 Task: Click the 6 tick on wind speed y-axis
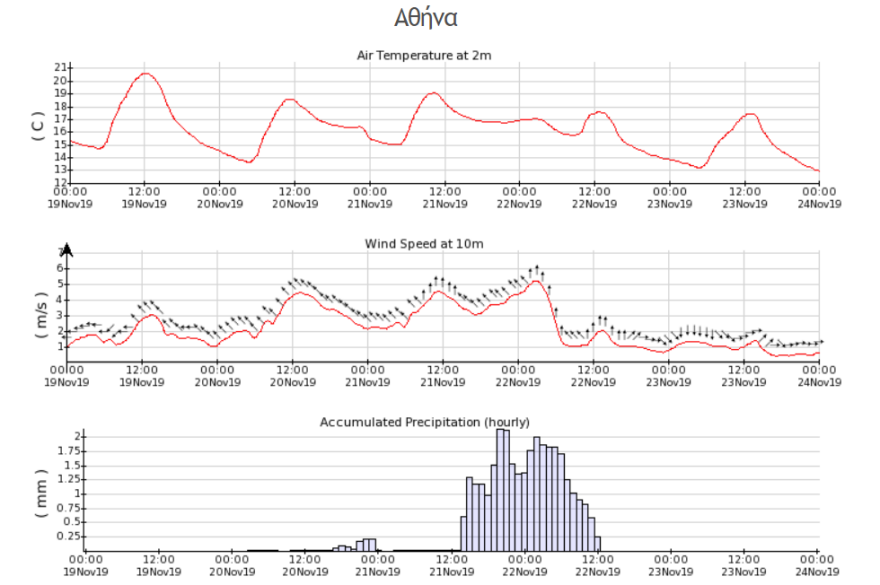click(61, 268)
